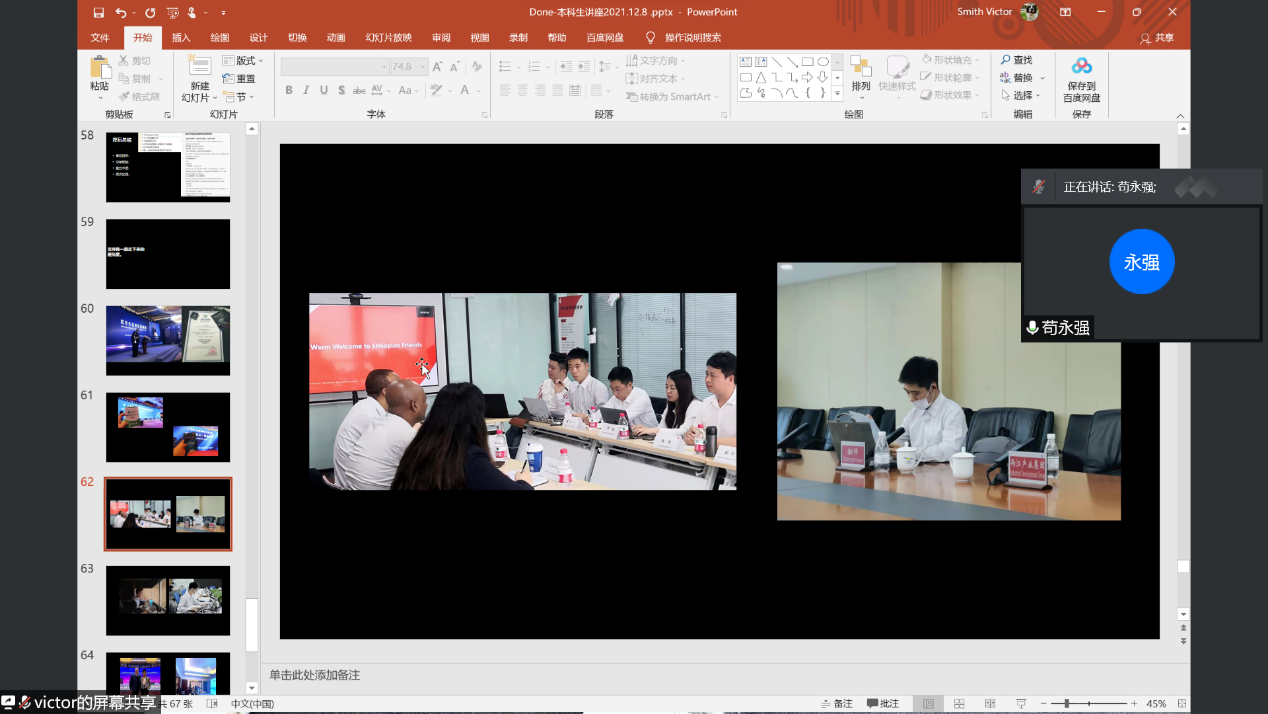Open Save to Baidu Netdisk
Screen dimensions: 1268x714
click(1081, 80)
